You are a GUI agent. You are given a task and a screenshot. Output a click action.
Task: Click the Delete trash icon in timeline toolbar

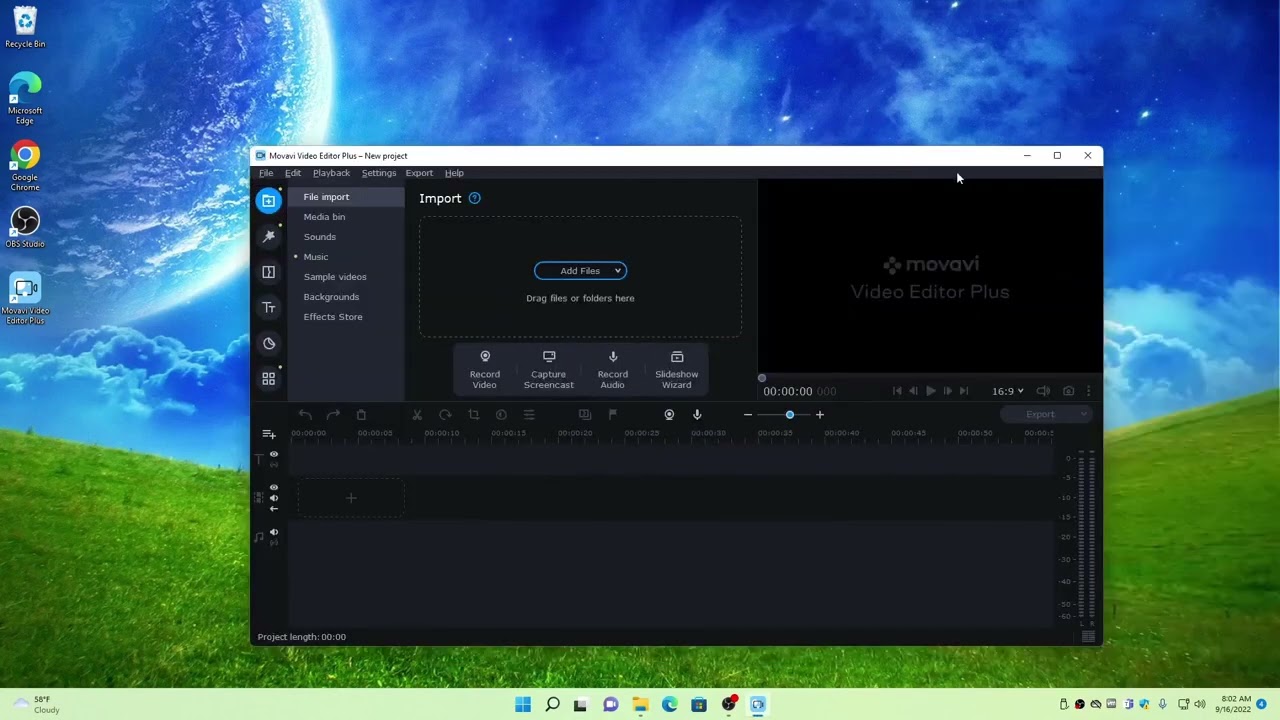[361, 415]
